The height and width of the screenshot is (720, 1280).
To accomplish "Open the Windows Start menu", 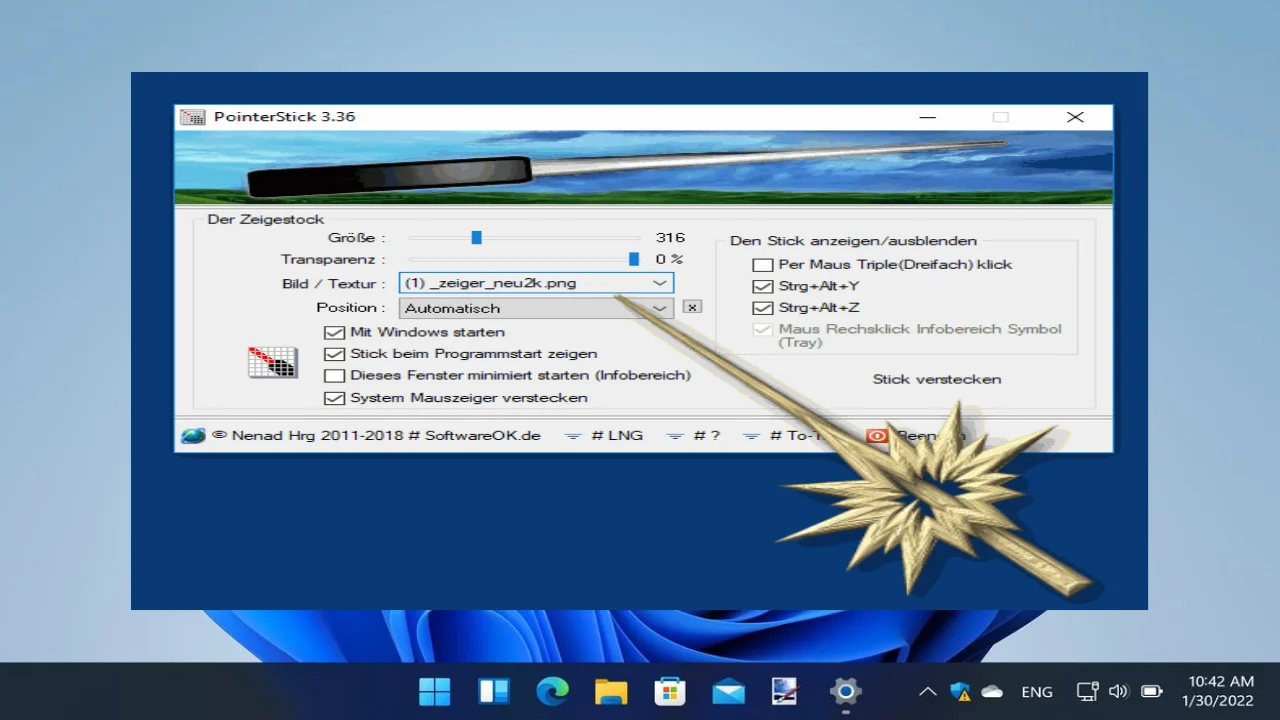I will (435, 691).
